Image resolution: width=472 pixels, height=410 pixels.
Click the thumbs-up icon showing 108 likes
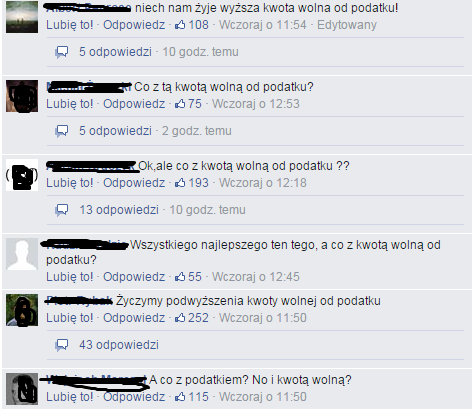tap(180, 24)
